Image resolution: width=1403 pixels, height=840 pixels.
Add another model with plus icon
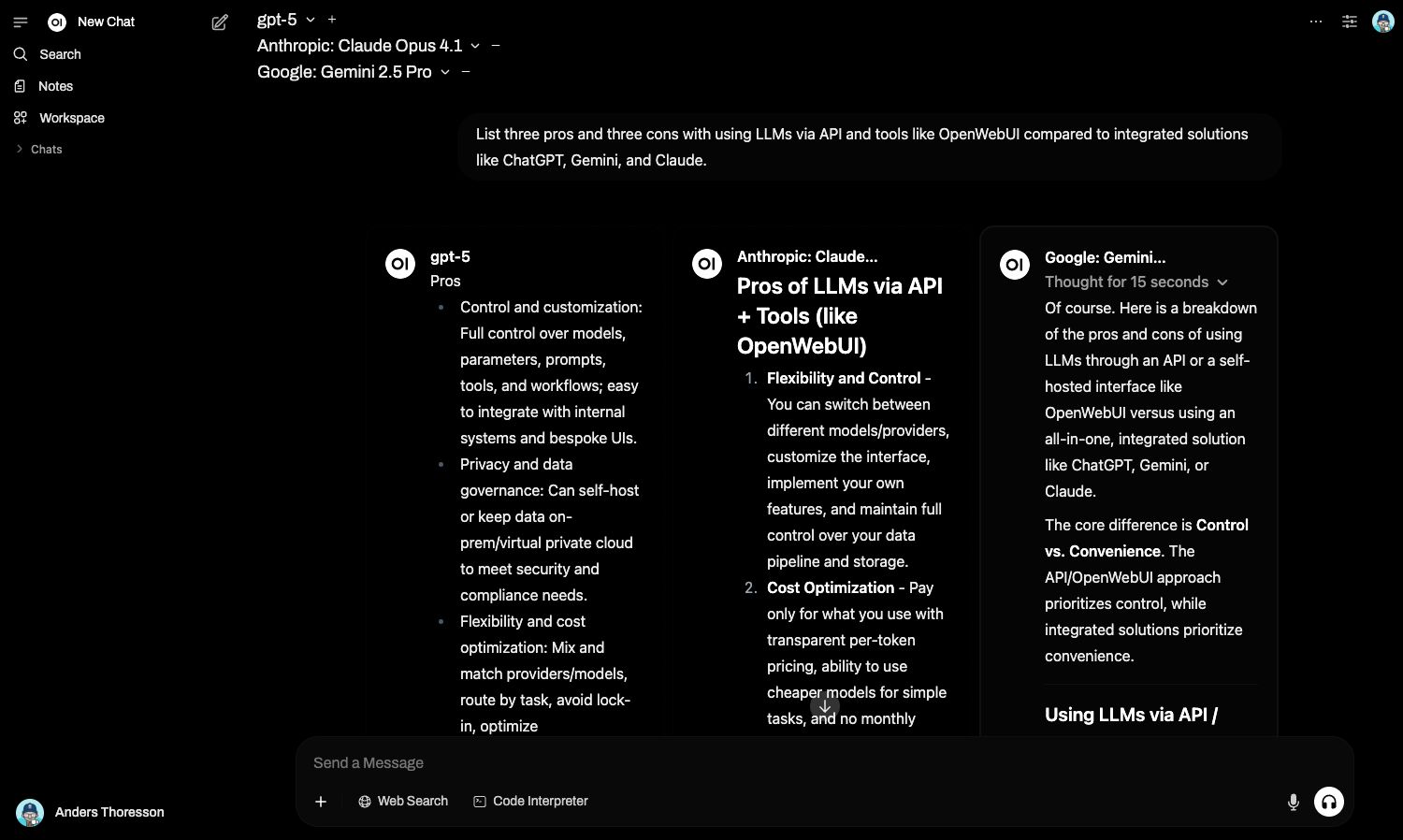[332, 20]
